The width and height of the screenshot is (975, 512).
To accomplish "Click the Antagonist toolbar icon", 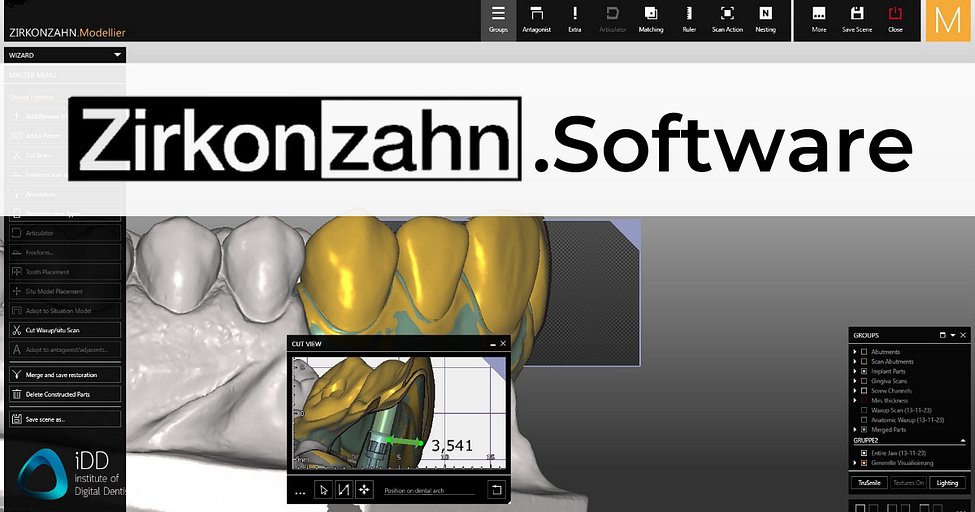I will (x=536, y=19).
